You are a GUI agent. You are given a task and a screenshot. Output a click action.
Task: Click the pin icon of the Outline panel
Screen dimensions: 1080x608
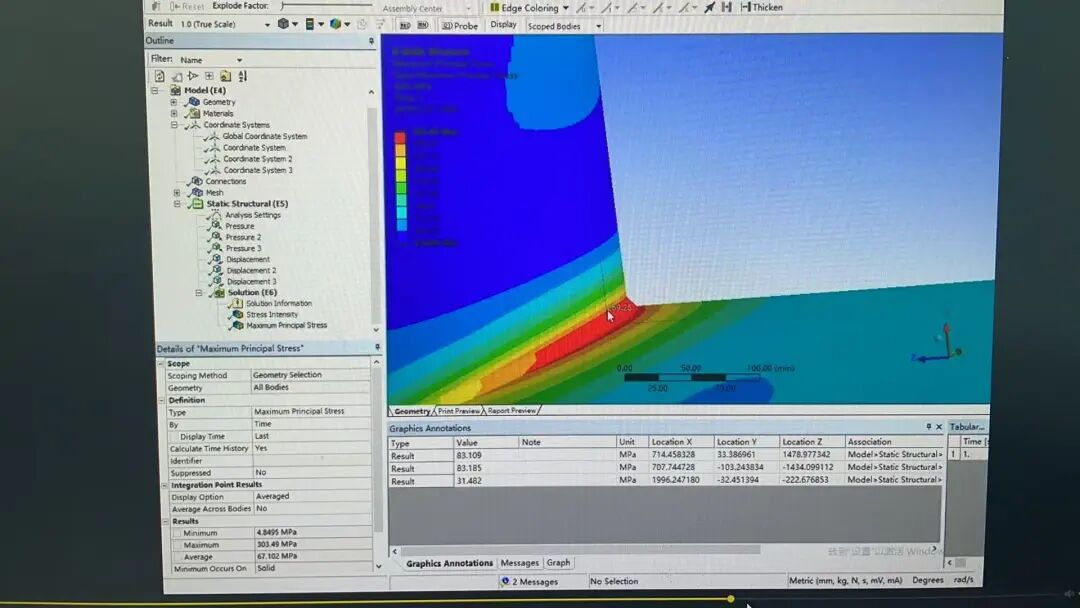pos(371,41)
